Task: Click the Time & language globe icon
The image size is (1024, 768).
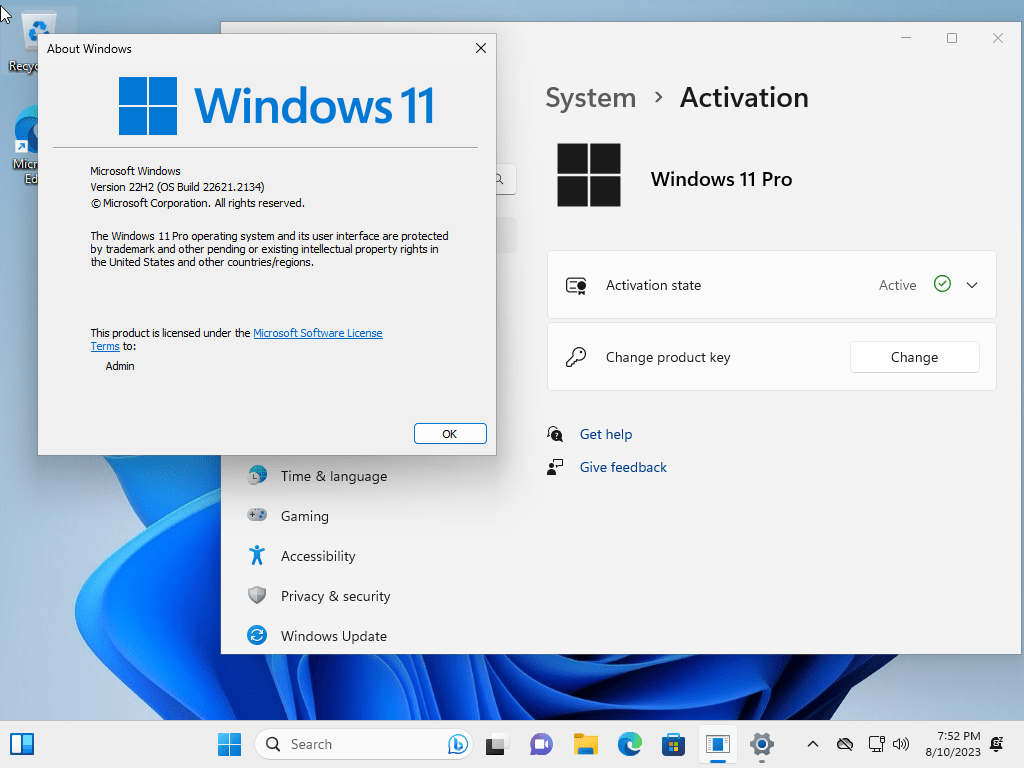Action: (x=257, y=475)
